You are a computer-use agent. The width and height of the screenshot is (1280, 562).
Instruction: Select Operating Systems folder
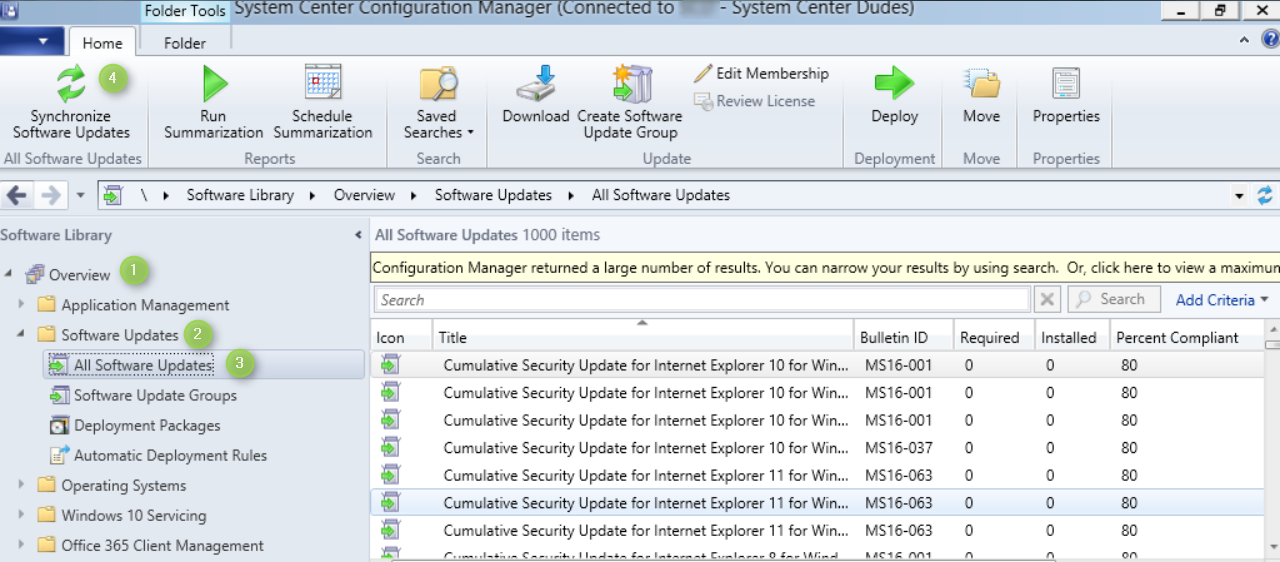(123, 485)
